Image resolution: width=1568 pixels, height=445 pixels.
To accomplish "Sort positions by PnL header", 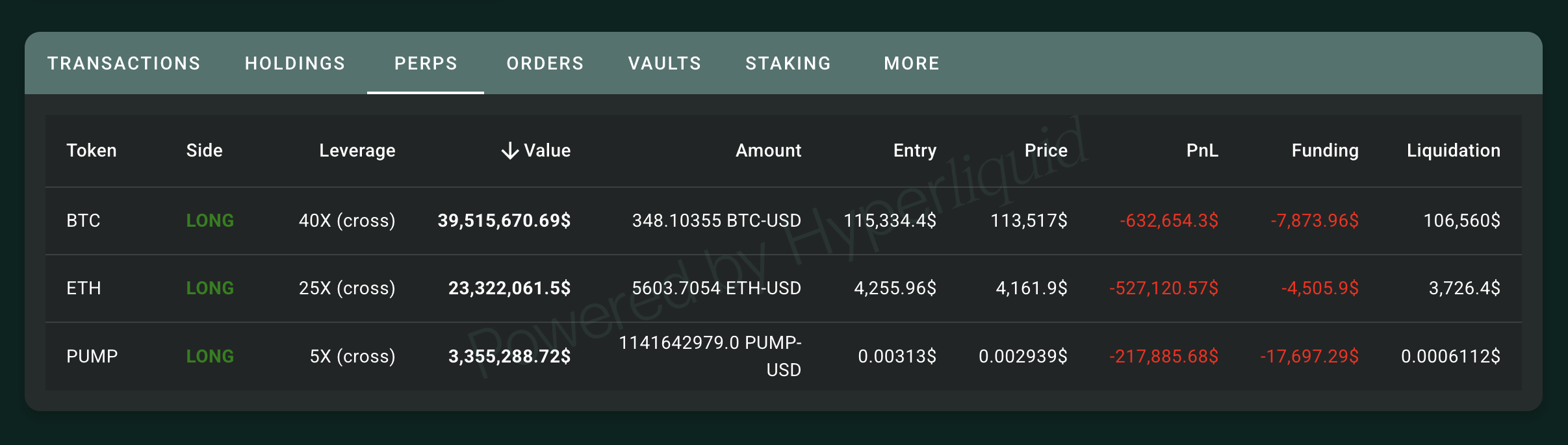I will click(x=1202, y=151).
